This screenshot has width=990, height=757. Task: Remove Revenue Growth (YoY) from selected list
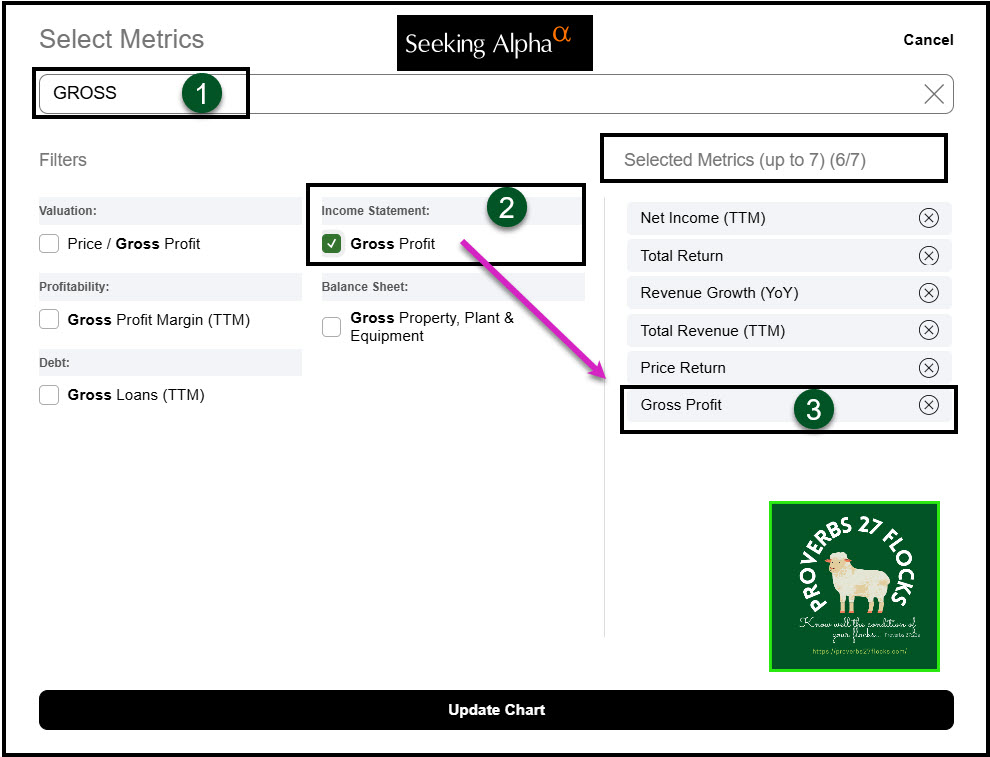(928, 293)
